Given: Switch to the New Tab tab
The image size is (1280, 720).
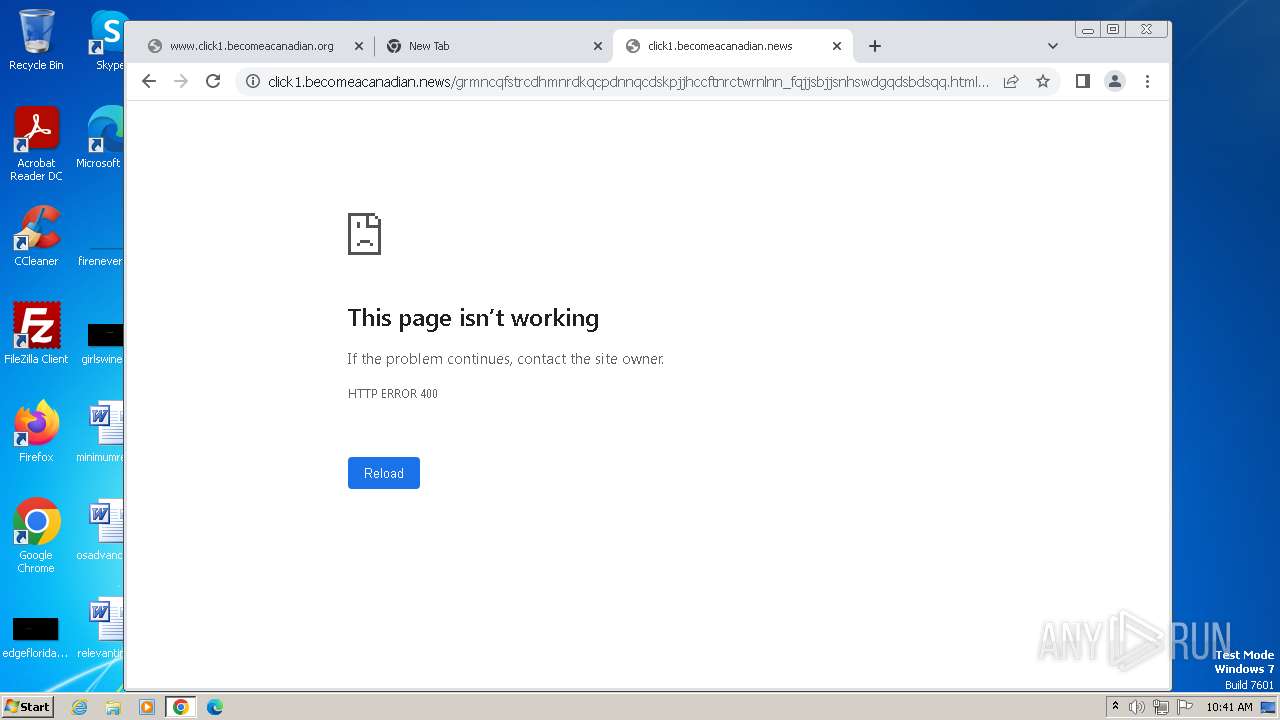Looking at the screenshot, I should 494,46.
